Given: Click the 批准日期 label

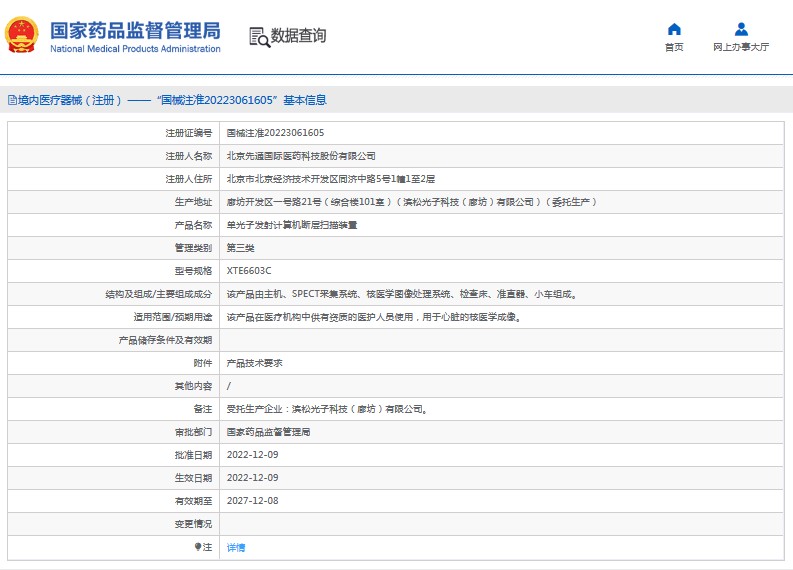Looking at the screenshot, I should click(x=193, y=455).
